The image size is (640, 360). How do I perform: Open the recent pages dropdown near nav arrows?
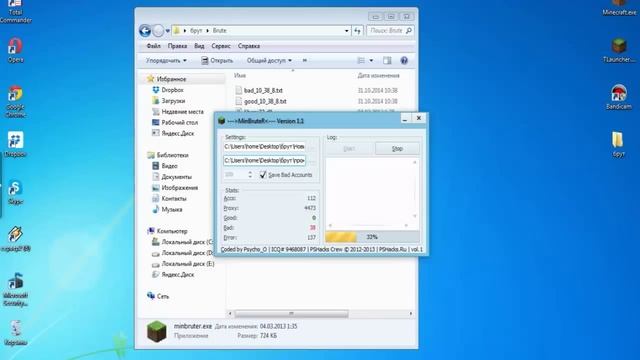click(167, 31)
